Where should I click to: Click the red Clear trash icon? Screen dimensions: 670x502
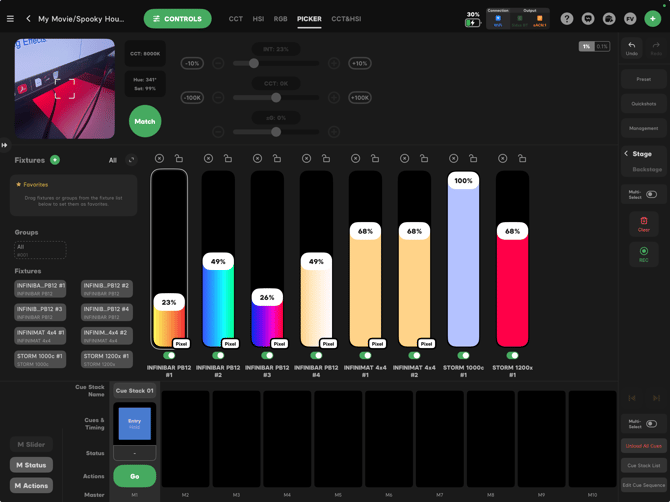tap(644, 224)
